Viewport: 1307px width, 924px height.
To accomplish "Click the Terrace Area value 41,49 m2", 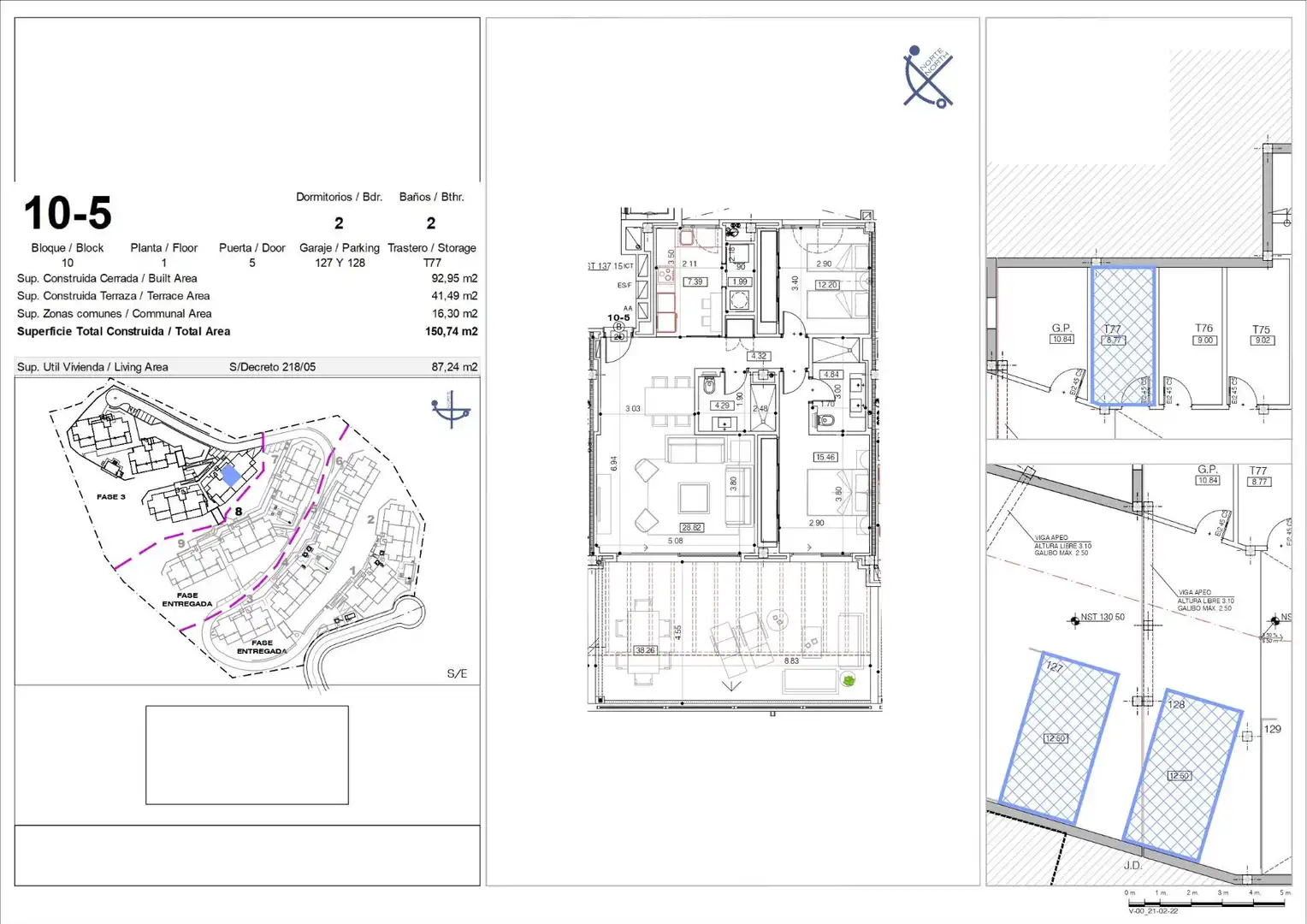I will [x=454, y=296].
